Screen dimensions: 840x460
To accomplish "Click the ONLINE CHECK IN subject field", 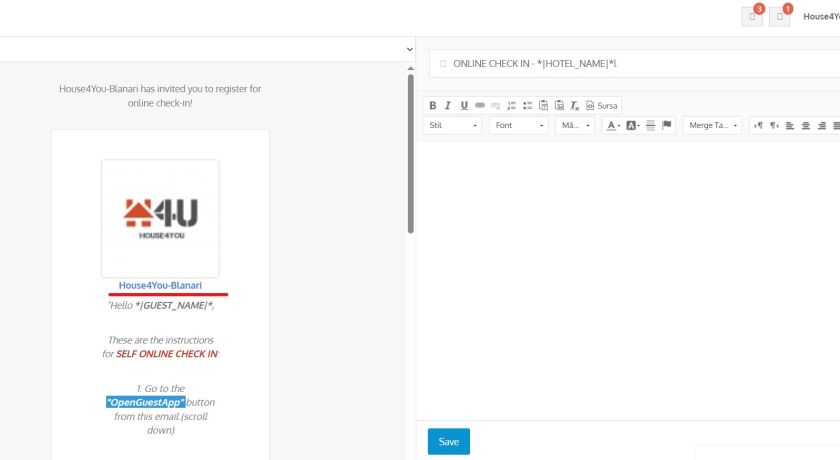I will pyautogui.click(x=635, y=64).
